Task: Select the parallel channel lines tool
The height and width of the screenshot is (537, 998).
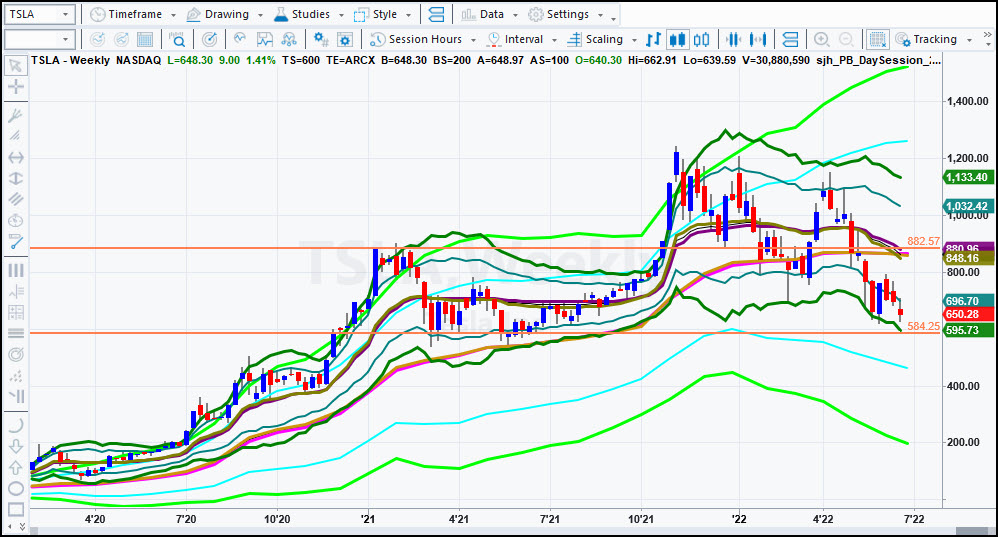Action: (16, 199)
